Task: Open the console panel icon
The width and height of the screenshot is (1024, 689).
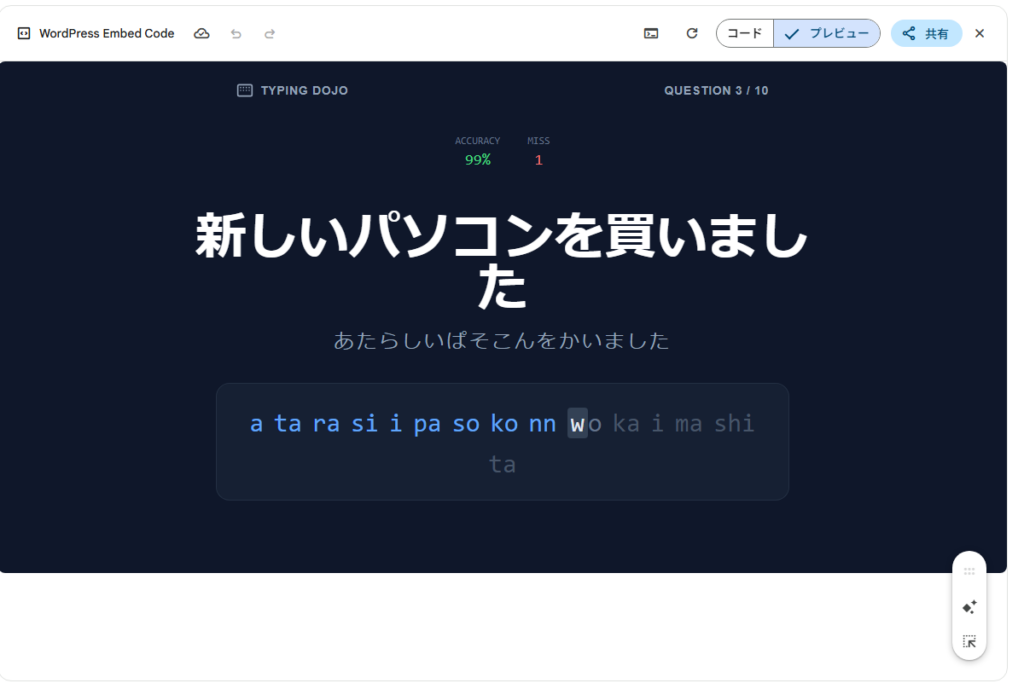Action: (x=651, y=34)
